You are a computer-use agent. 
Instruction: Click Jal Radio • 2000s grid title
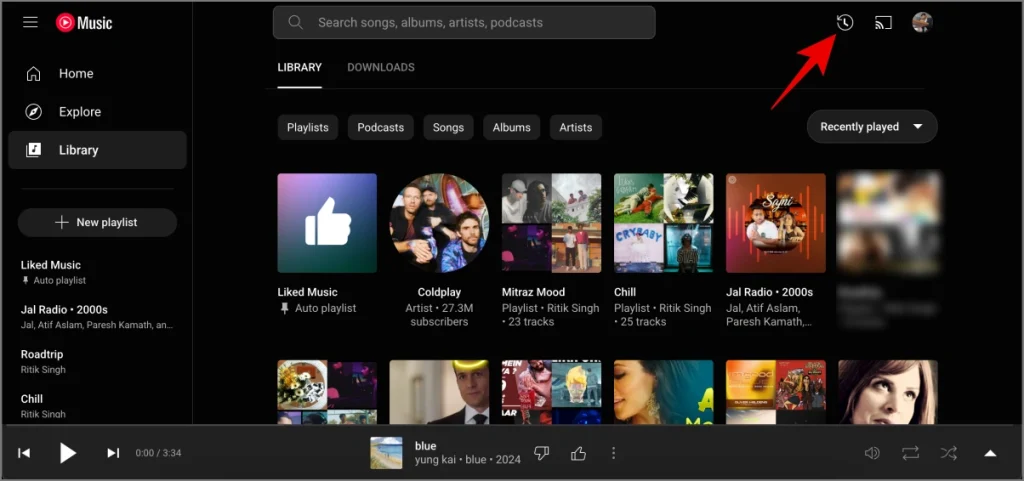(769, 292)
